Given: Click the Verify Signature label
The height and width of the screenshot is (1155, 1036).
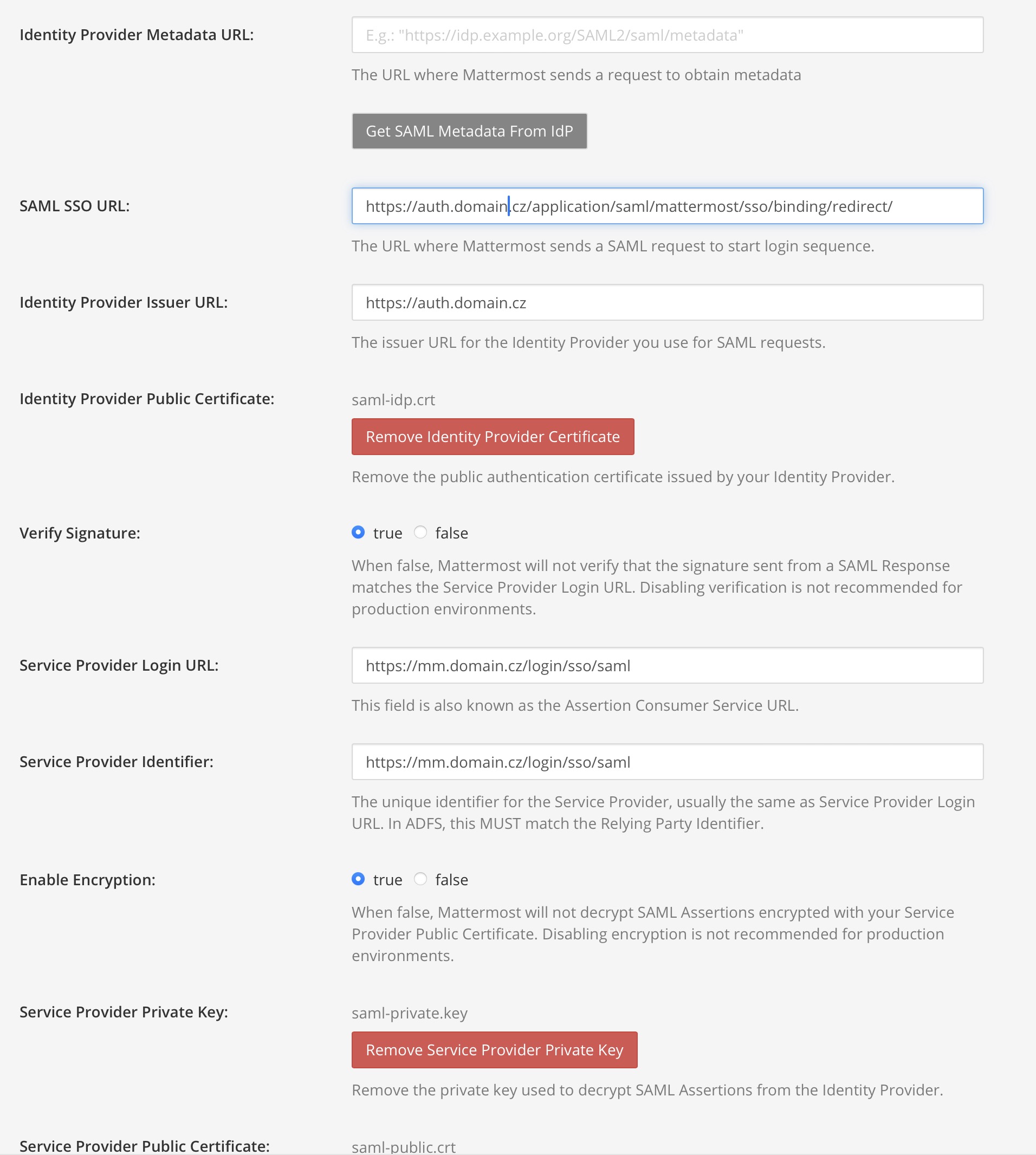Looking at the screenshot, I should [80, 533].
